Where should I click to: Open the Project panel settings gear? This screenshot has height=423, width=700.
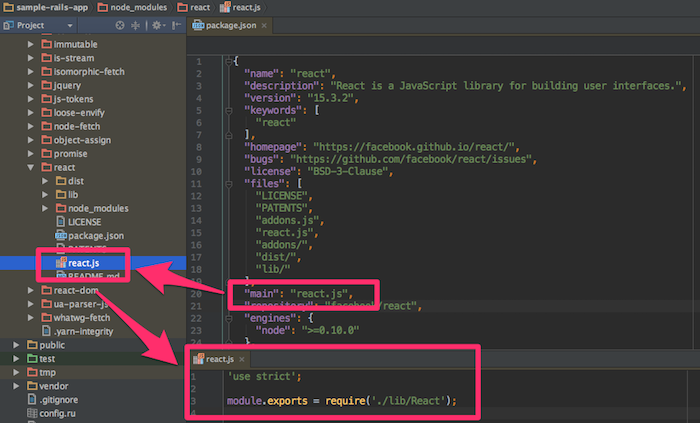(x=157, y=25)
